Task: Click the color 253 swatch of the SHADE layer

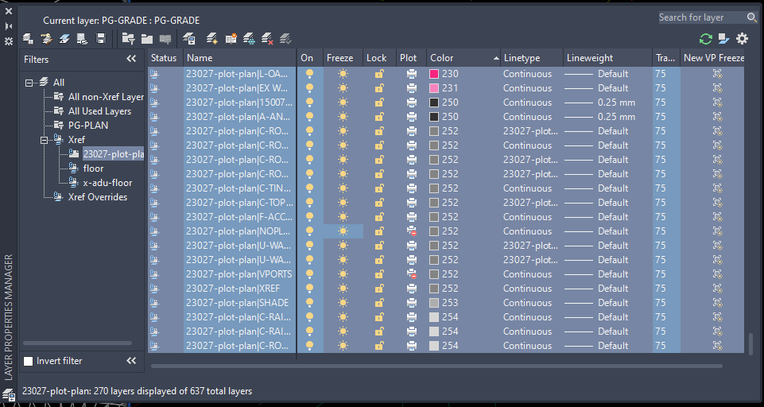Action: 434,303
